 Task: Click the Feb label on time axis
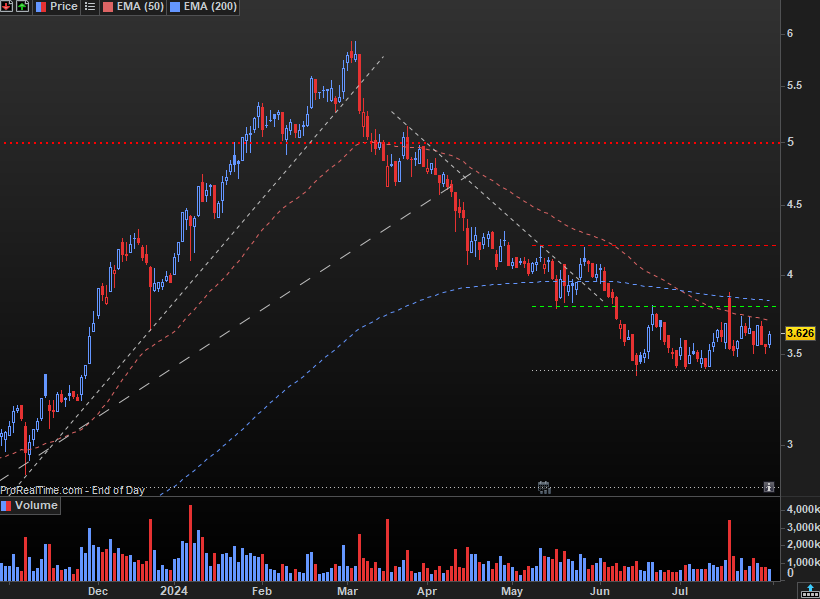pyautogui.click(x=261, y=591)
